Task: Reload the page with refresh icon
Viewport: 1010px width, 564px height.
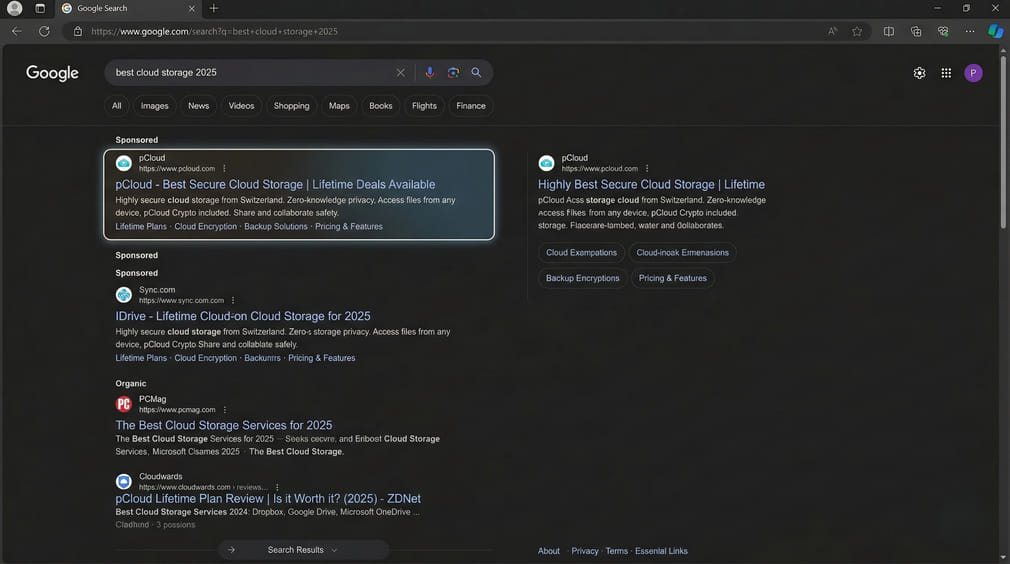Action: [44, 31]
